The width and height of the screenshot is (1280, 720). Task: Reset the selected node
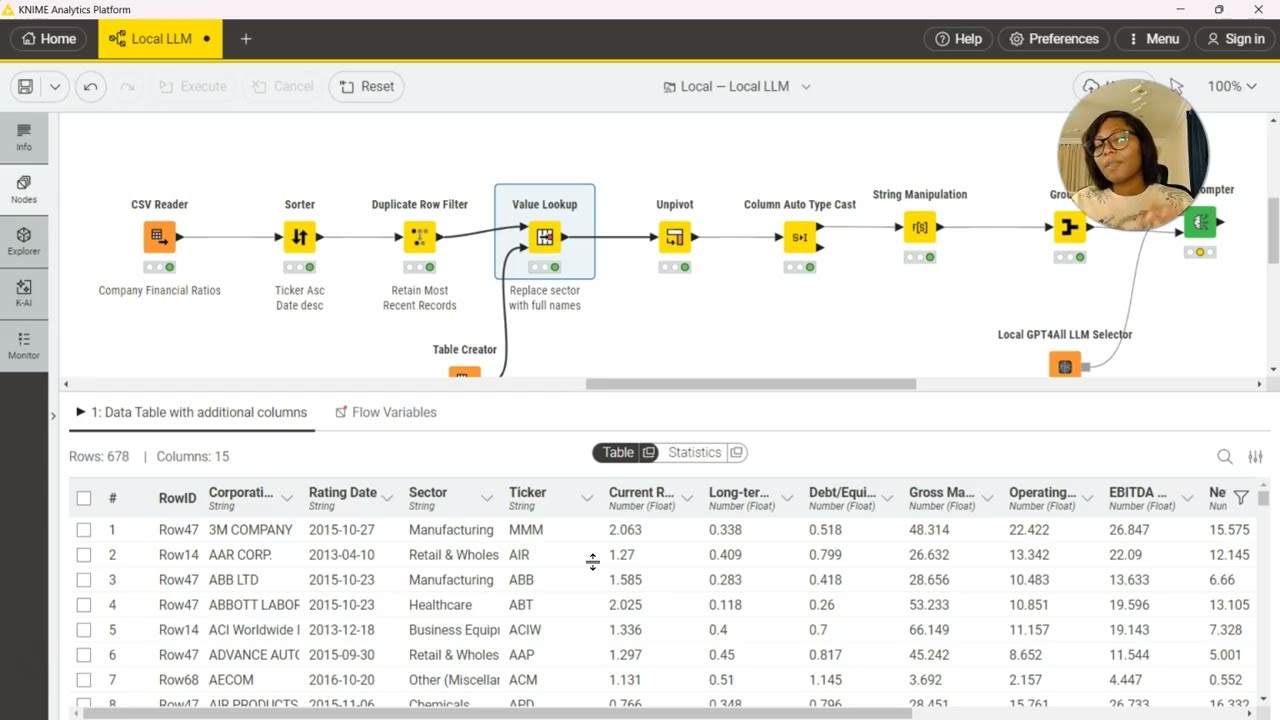point(366,86)
